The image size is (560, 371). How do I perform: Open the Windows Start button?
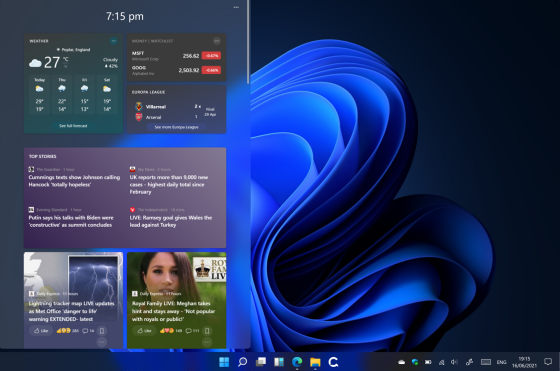(x=224, y=362)
